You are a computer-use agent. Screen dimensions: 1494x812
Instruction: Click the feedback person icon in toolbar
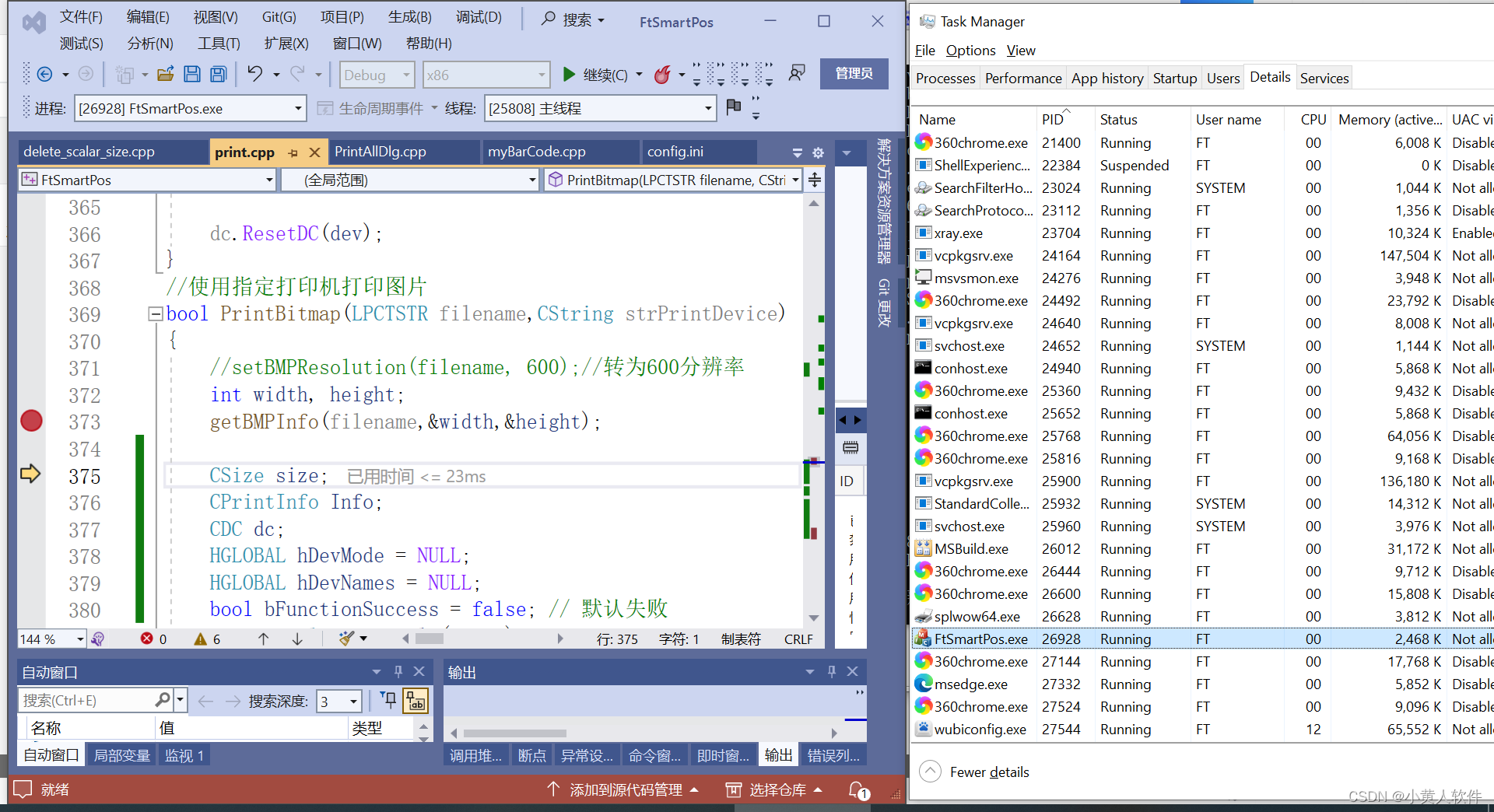click(796, 73)
